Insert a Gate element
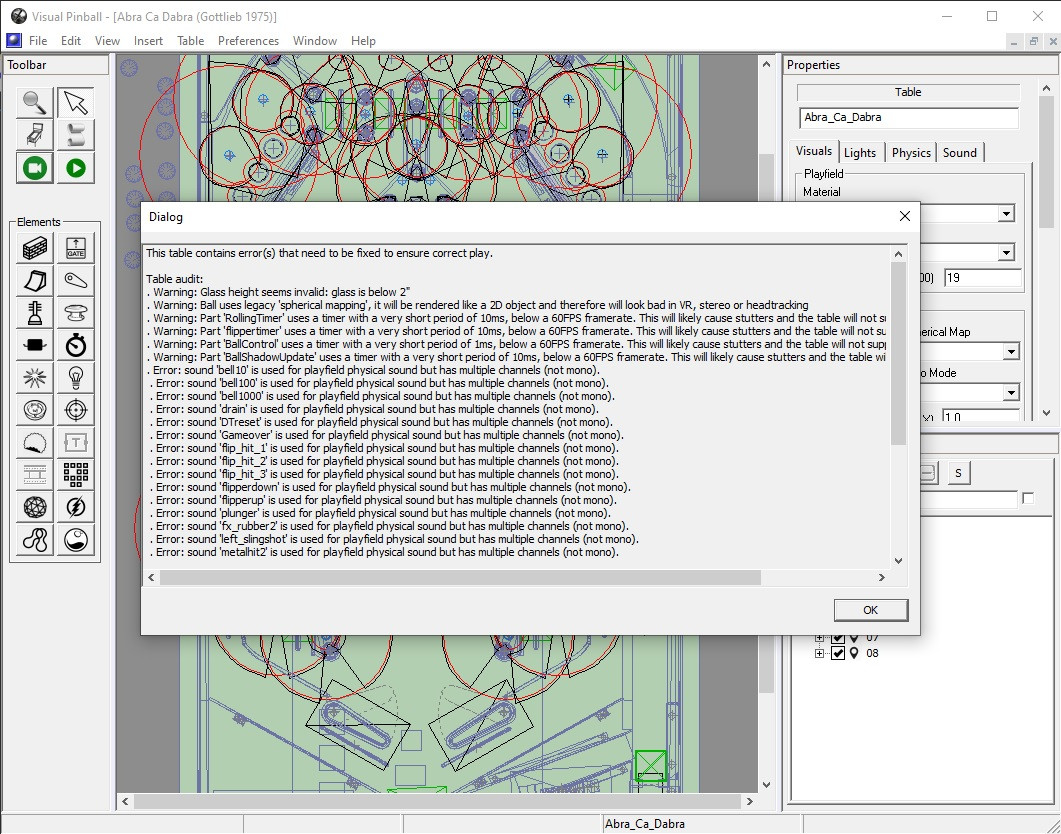Image resolution: width=1061 pixels, height=834 pixels. coord(75,248)
